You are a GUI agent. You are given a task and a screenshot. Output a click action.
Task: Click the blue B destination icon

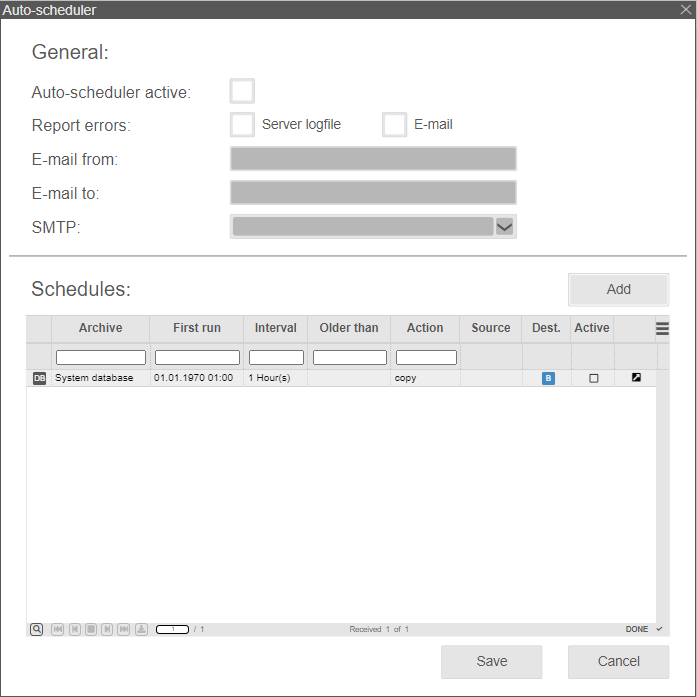click(548, 378)
